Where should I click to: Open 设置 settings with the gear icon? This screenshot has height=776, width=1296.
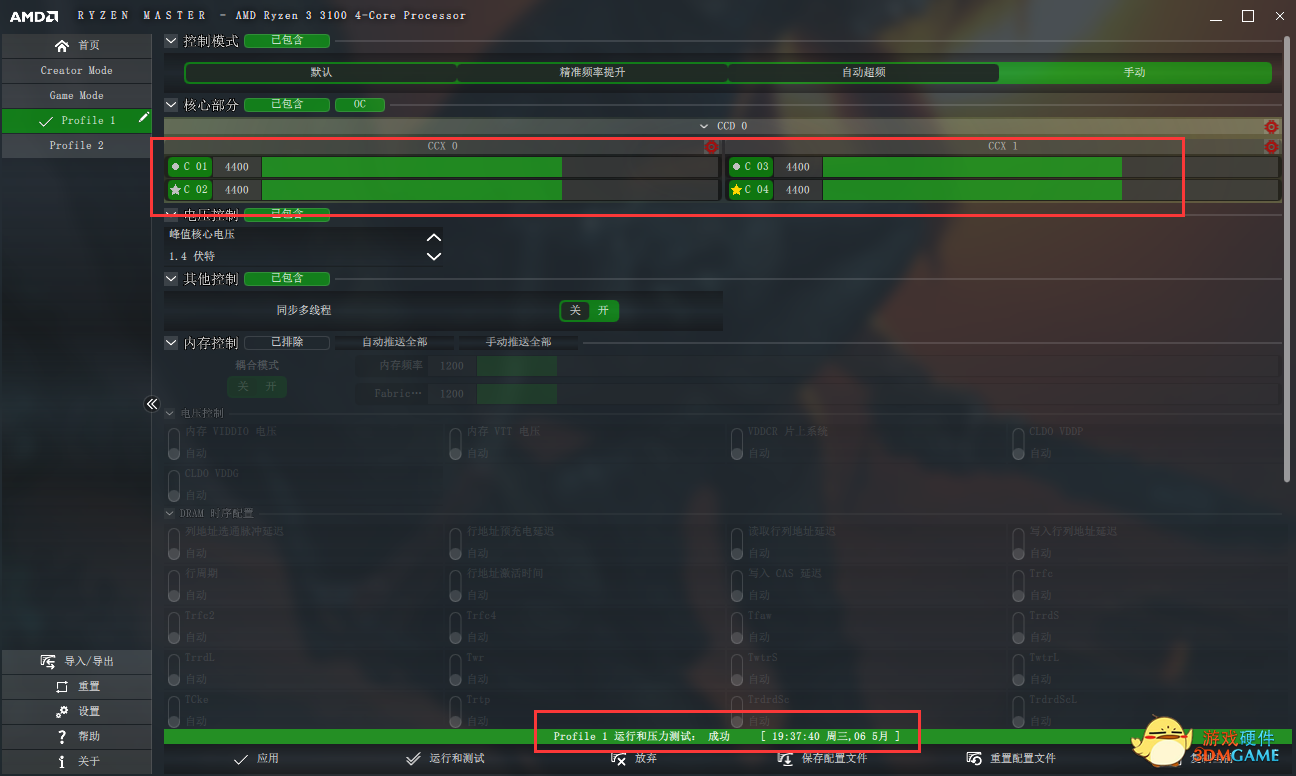(76, 711)
